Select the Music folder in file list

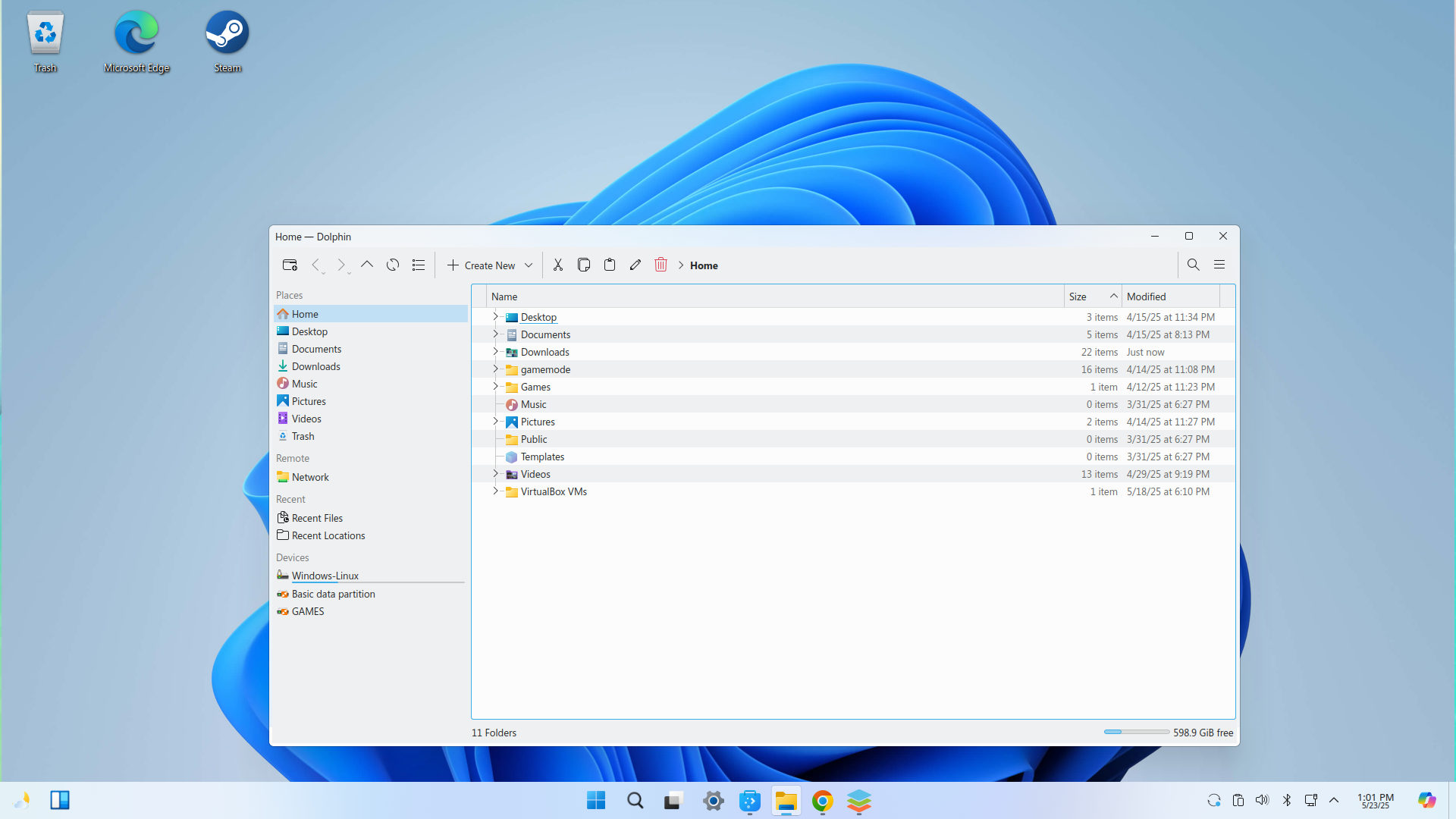(x=853, y=404)
